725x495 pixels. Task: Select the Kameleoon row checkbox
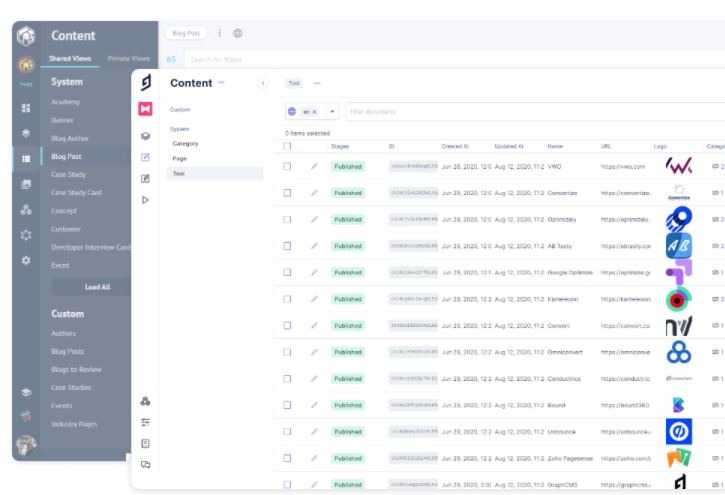[x=288, y=299]
